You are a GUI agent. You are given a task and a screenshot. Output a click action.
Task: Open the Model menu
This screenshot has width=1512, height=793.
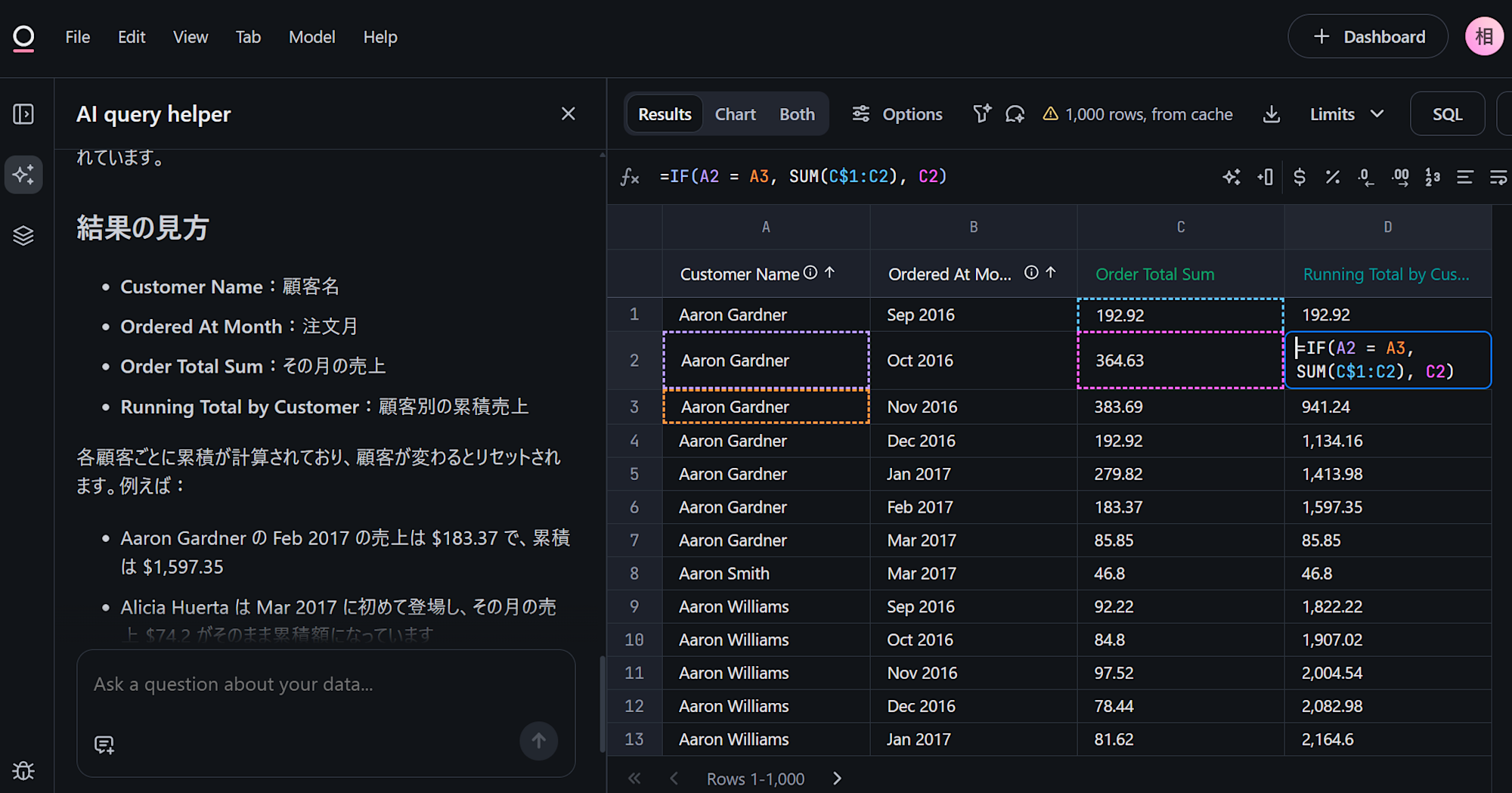coord(311,37)
